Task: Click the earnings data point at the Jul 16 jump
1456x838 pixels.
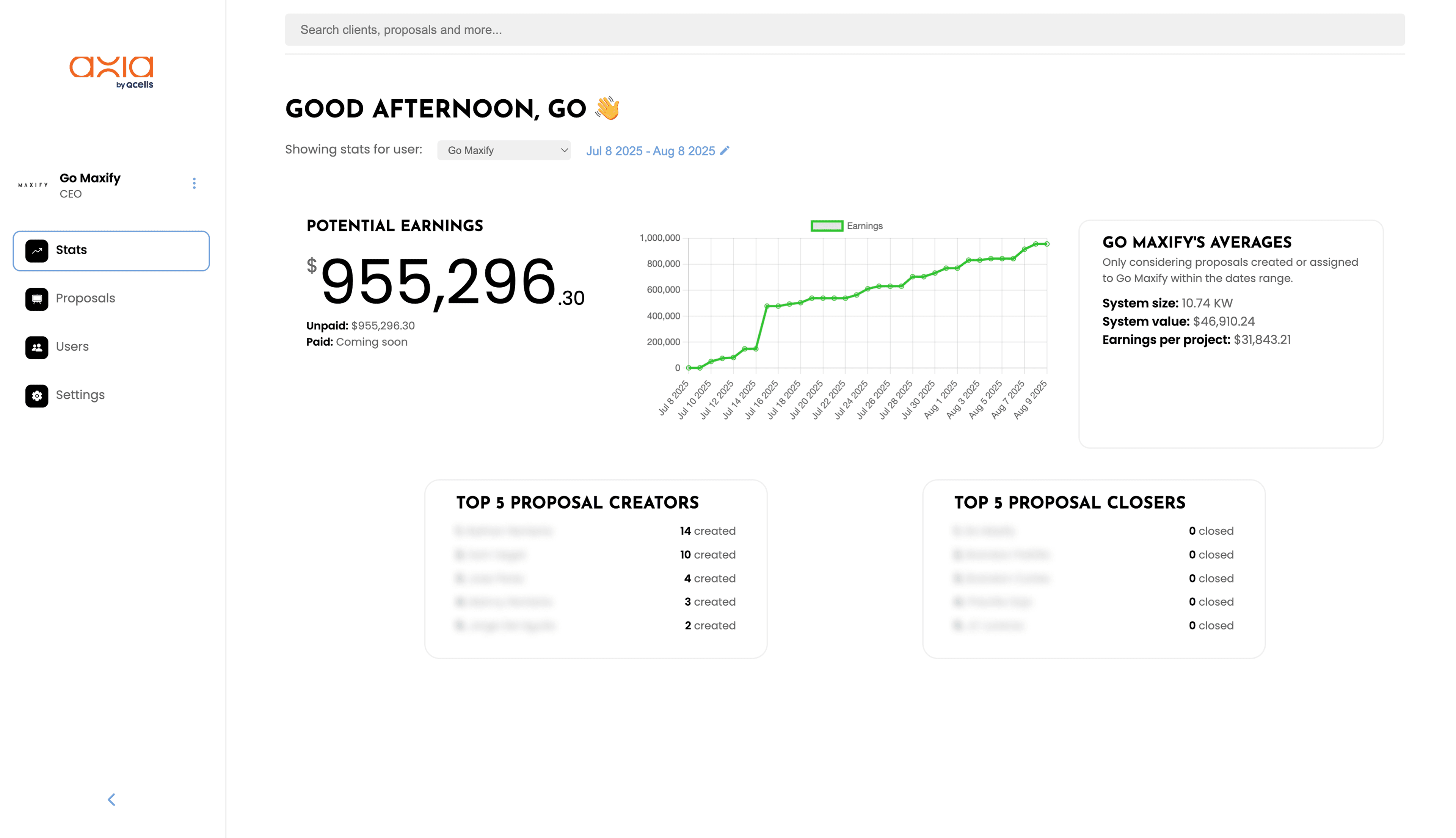Action: tap(767, 306)
